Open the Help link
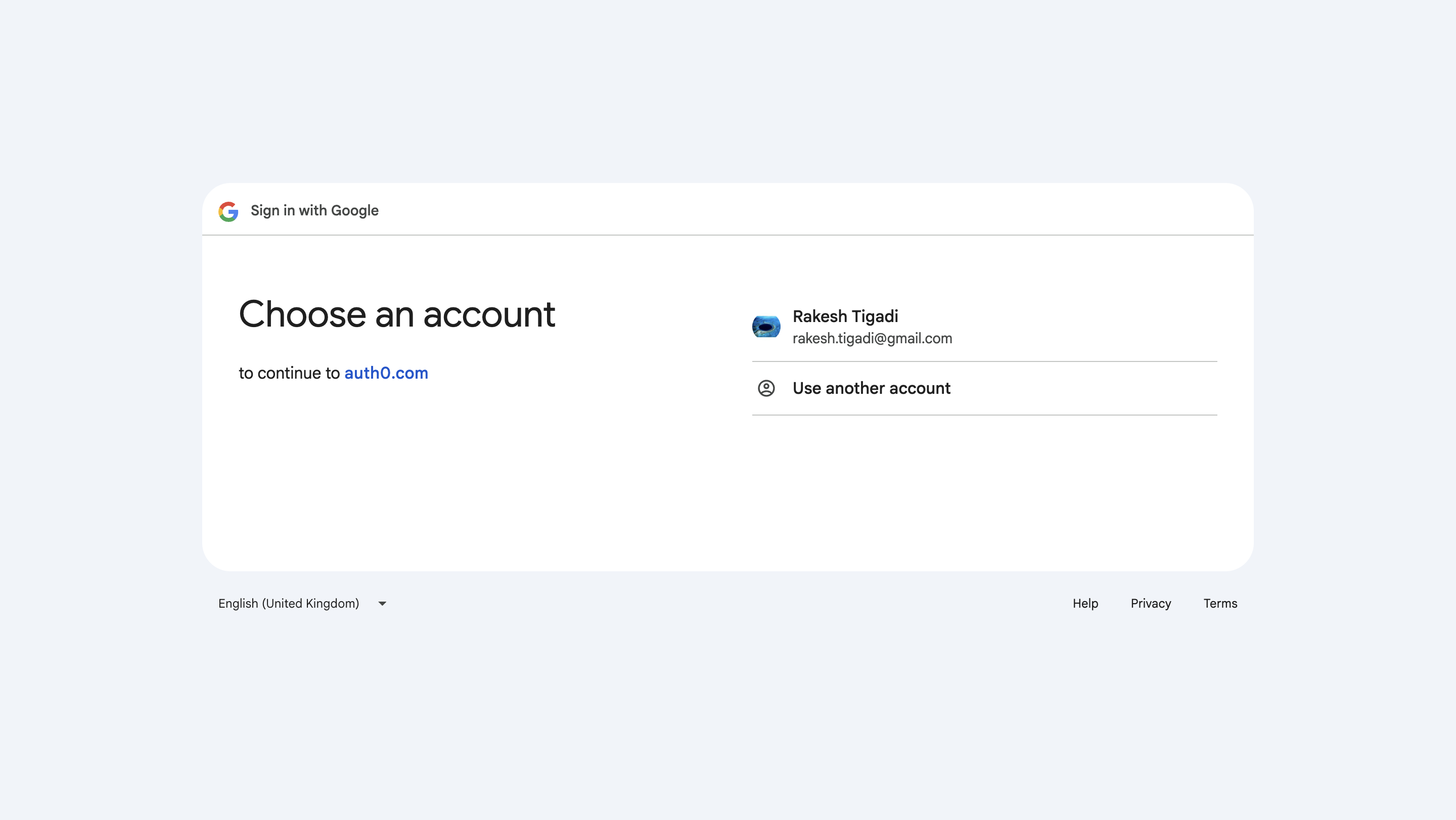Image resolution: width=1456 pixels, height=820 pixels. point(1084,604)
